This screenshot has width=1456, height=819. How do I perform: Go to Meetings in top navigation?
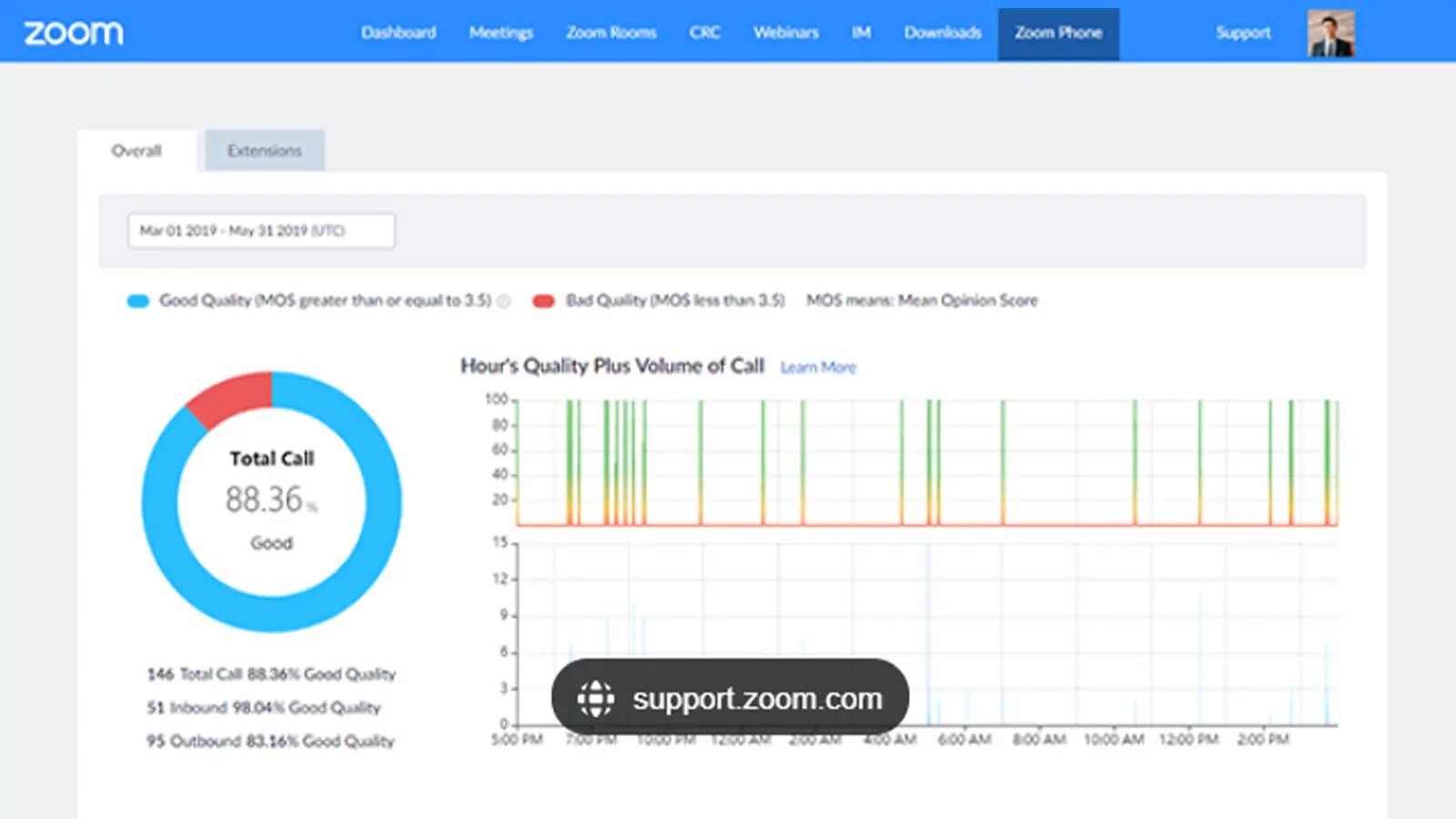click(501, 33)
